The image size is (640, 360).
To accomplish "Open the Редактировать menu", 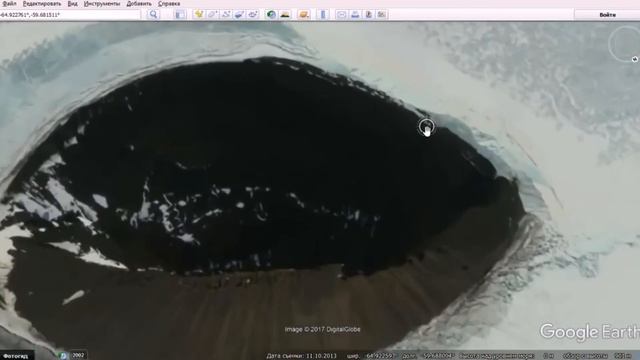I will pos(42,4).
